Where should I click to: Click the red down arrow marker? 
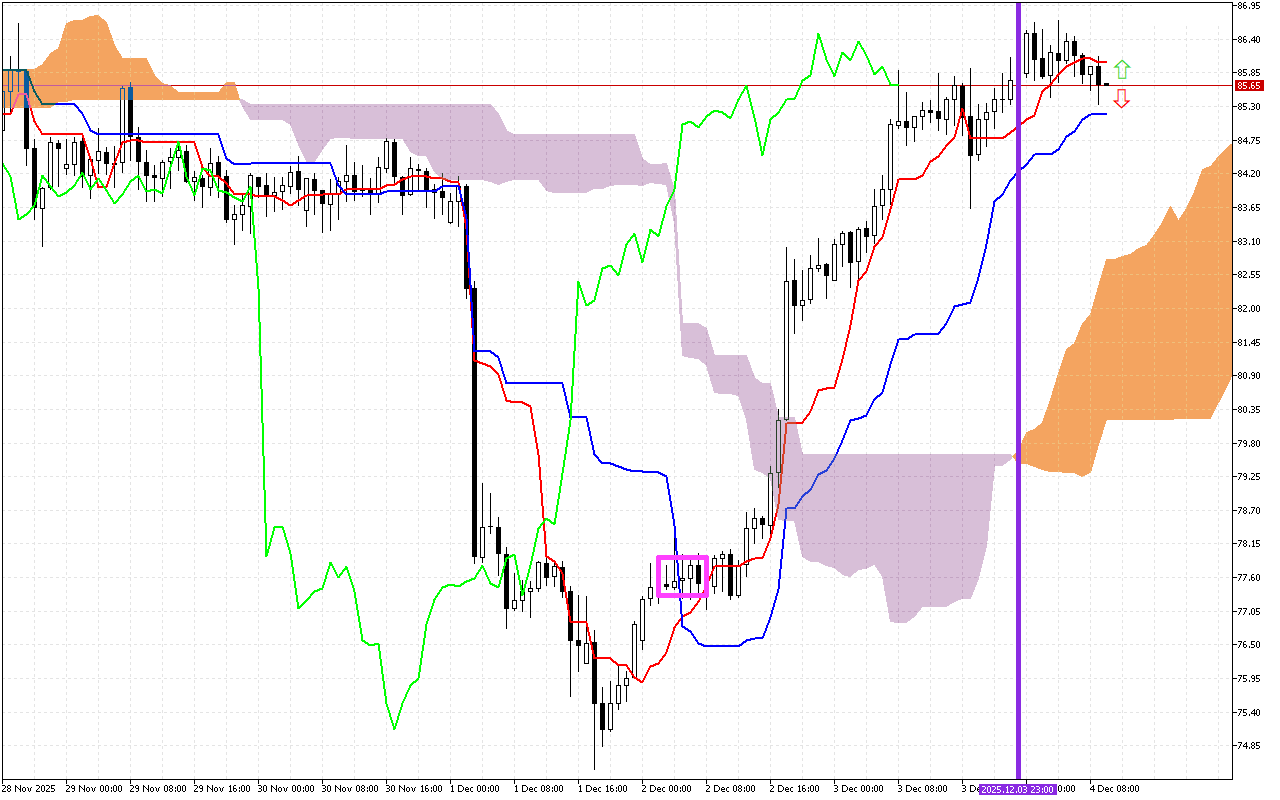[1122, 97]
